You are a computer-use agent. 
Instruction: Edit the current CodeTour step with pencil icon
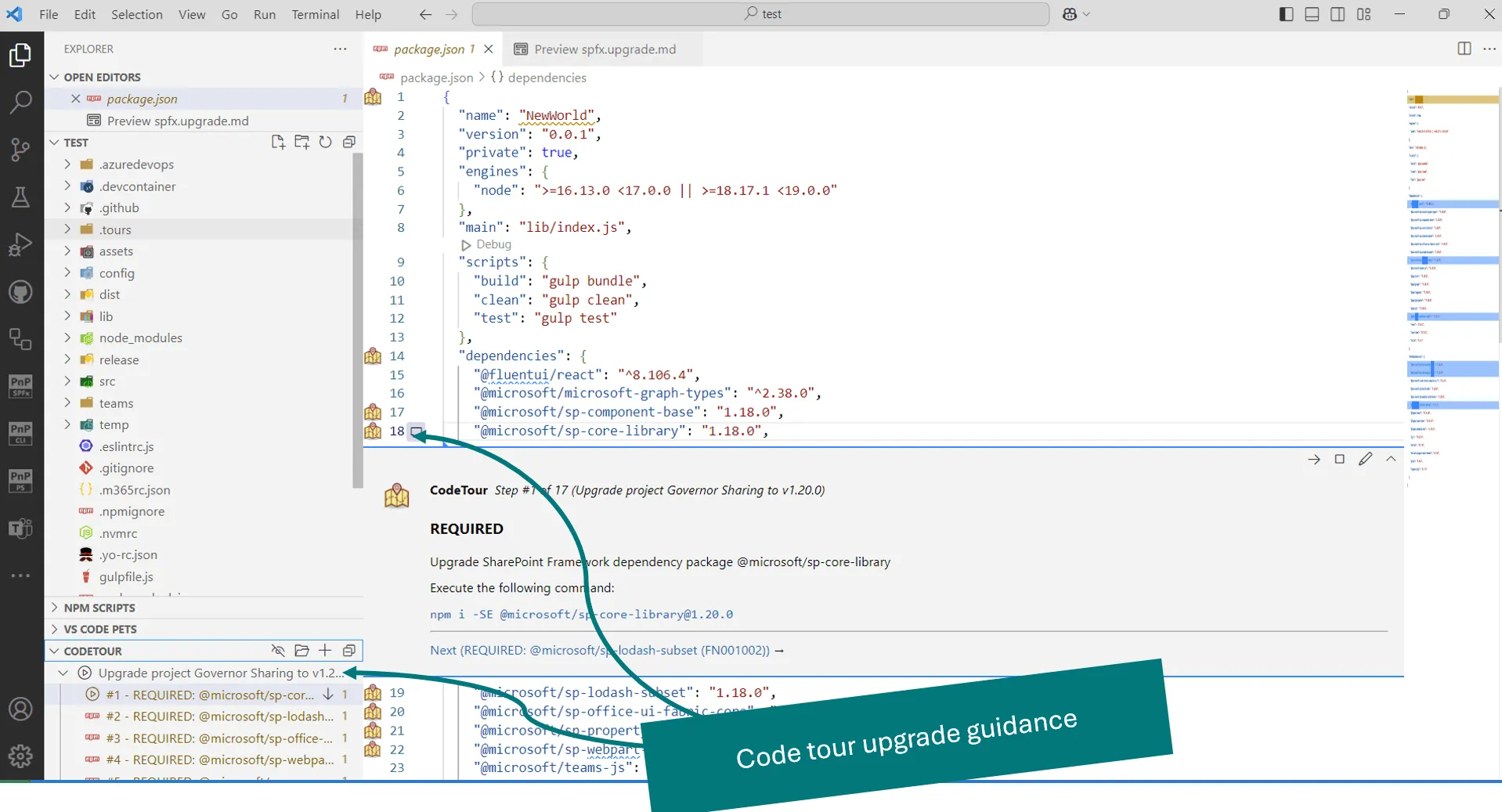(x=1367, y=459)
